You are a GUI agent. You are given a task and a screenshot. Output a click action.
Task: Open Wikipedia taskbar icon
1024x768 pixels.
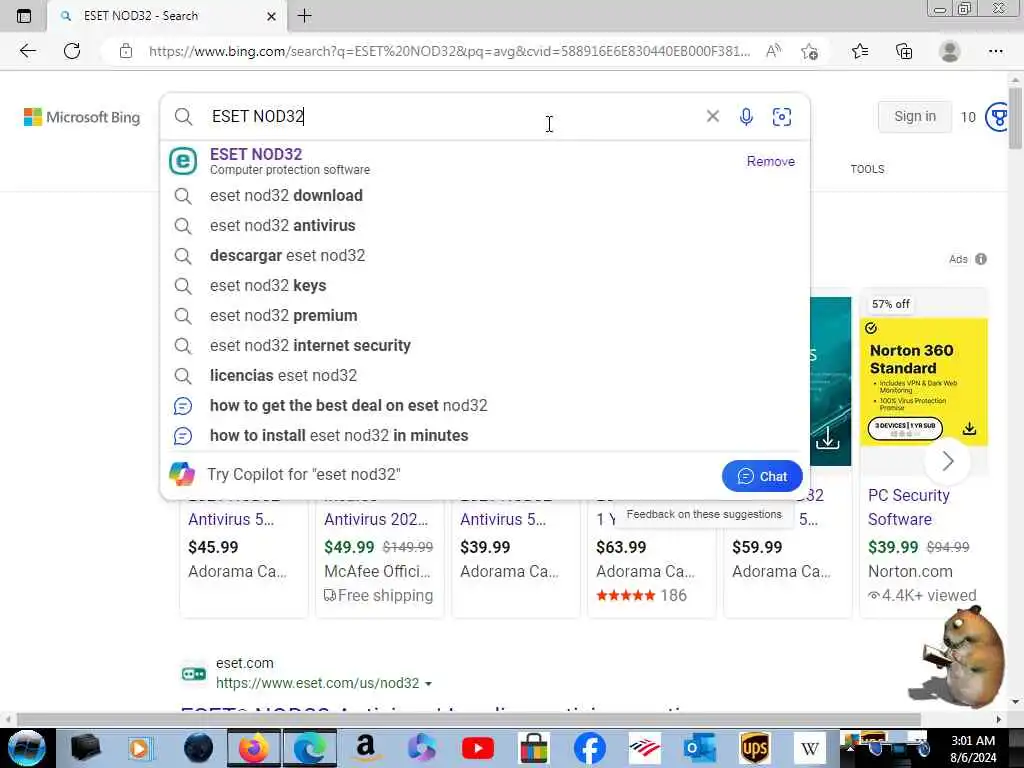pos(810,748)
